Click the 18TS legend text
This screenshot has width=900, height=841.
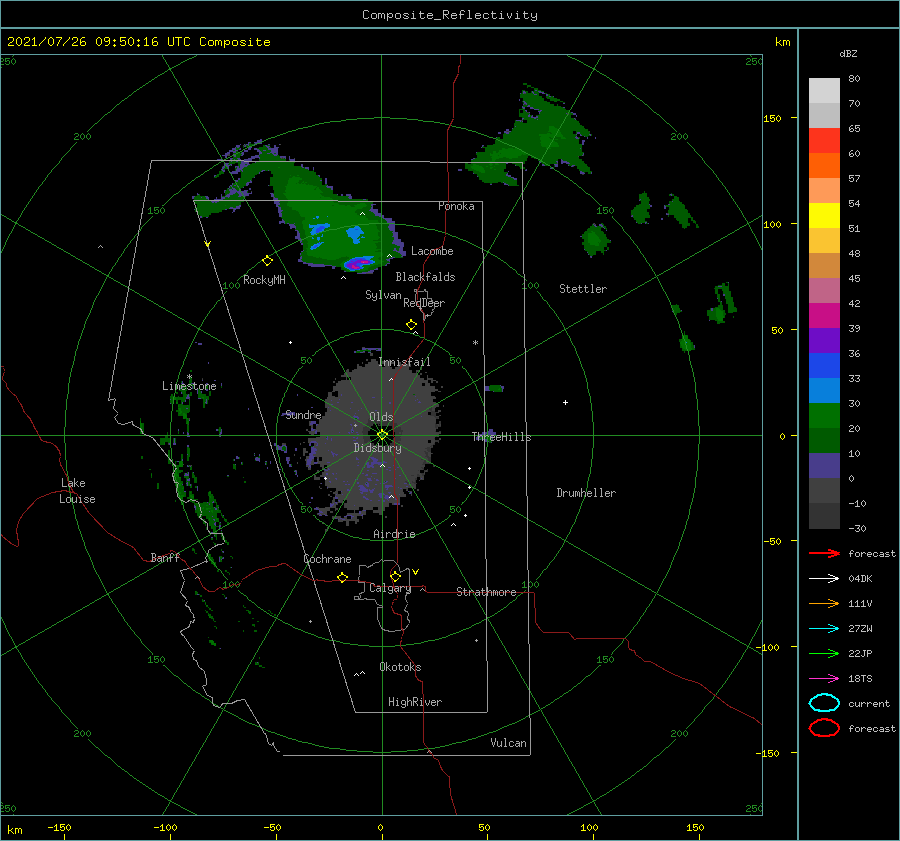click(860, 679)
